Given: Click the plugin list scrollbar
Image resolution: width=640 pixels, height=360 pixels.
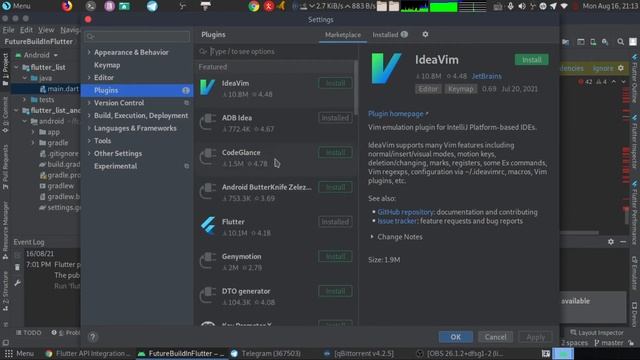Looking at the screenshot, I should (x=356, y=88).
